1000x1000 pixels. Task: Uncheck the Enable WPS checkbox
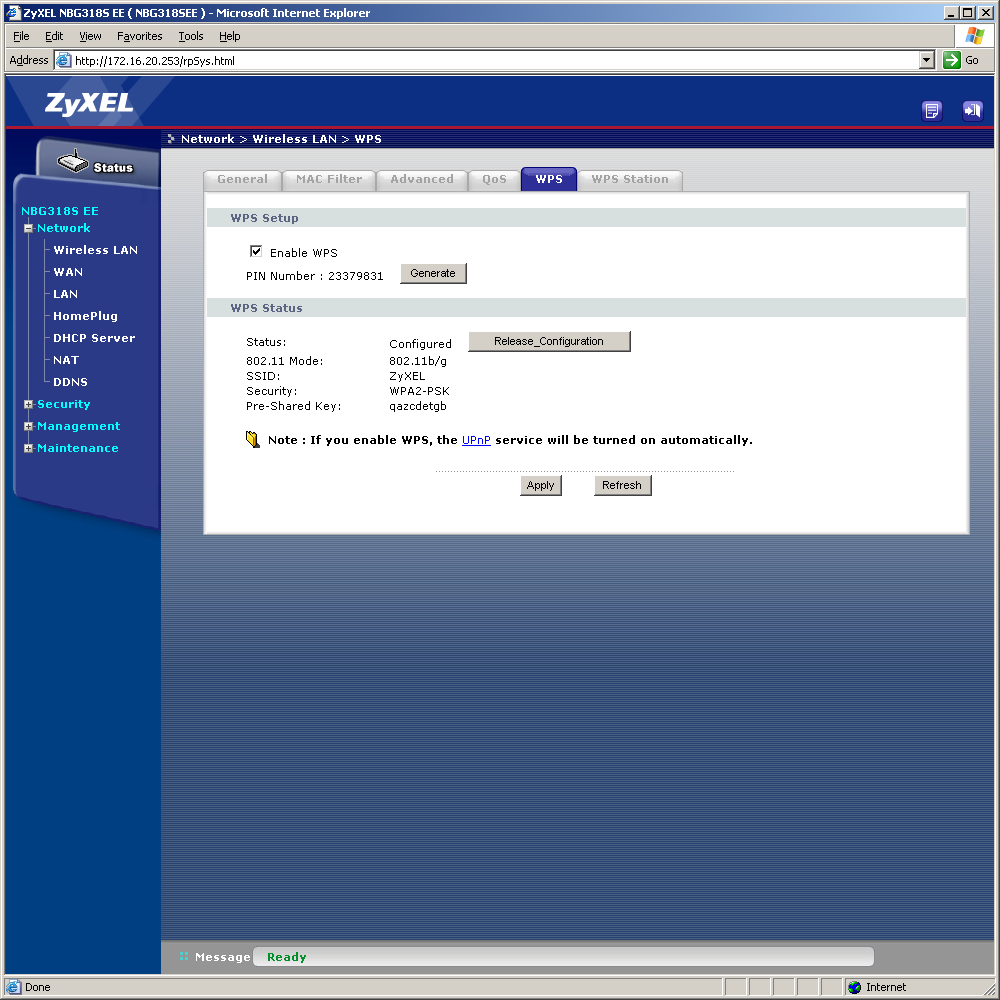[x=256, y=251]
